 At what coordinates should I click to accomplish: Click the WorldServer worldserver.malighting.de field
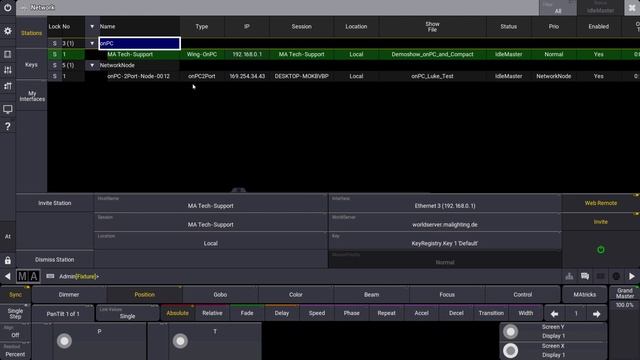[x=445, y=222]
